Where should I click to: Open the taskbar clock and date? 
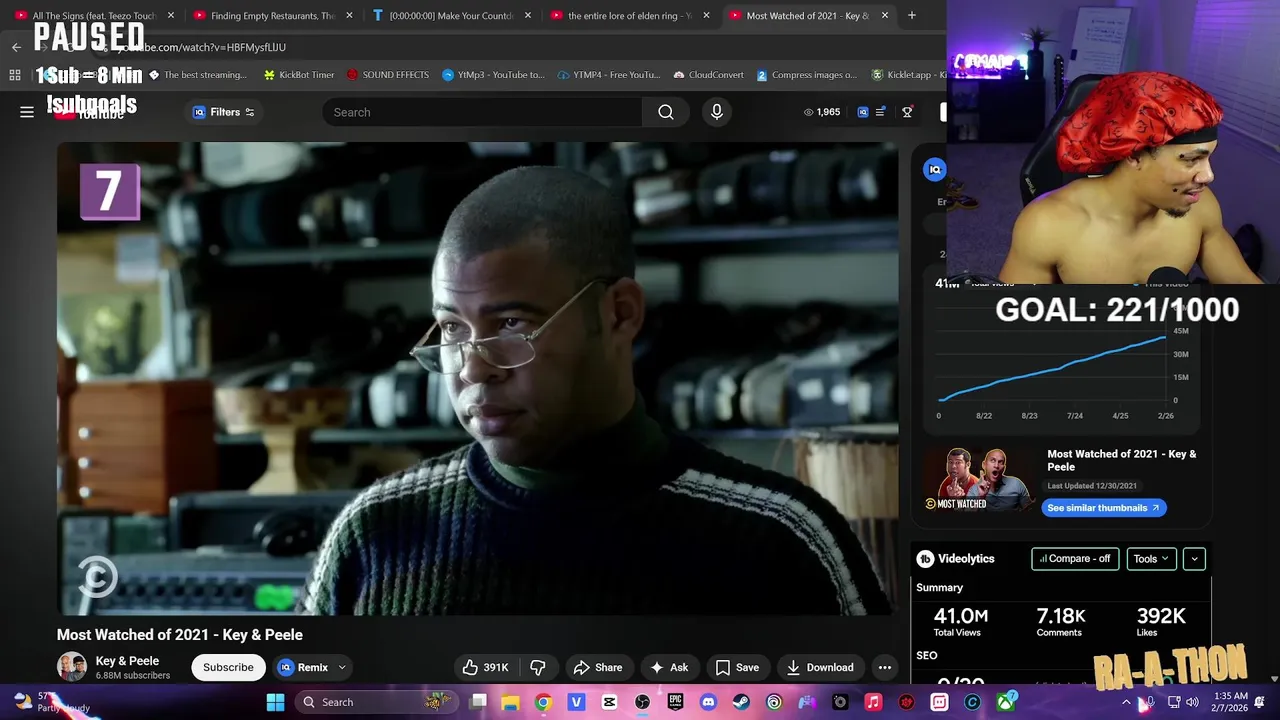coord(1230,702)
